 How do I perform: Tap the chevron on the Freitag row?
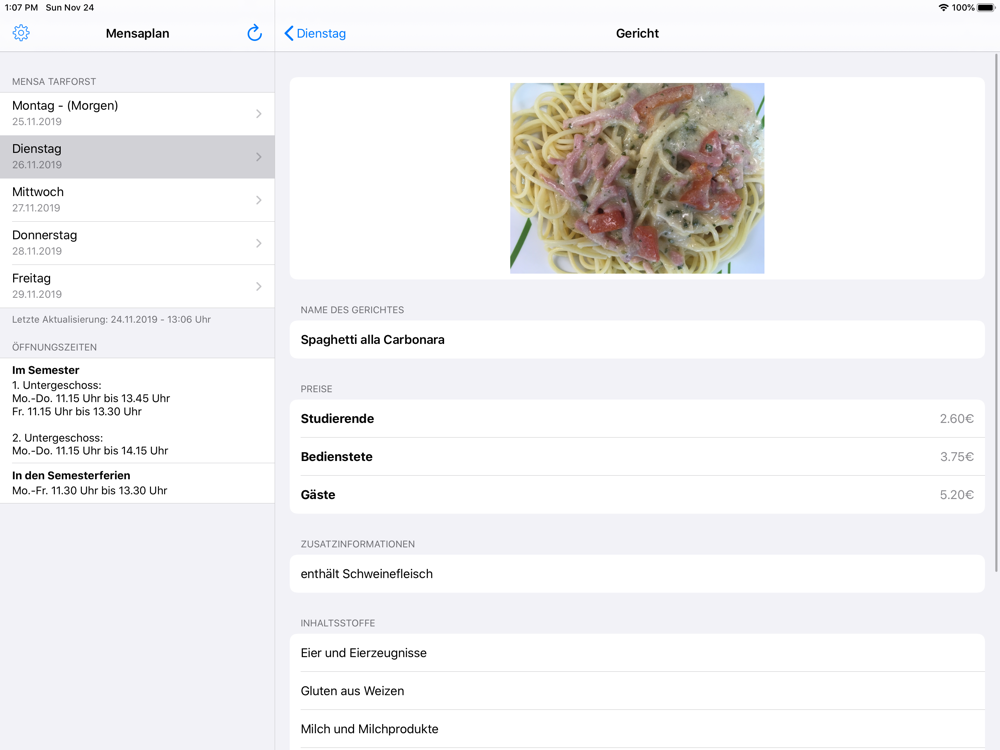258,286
